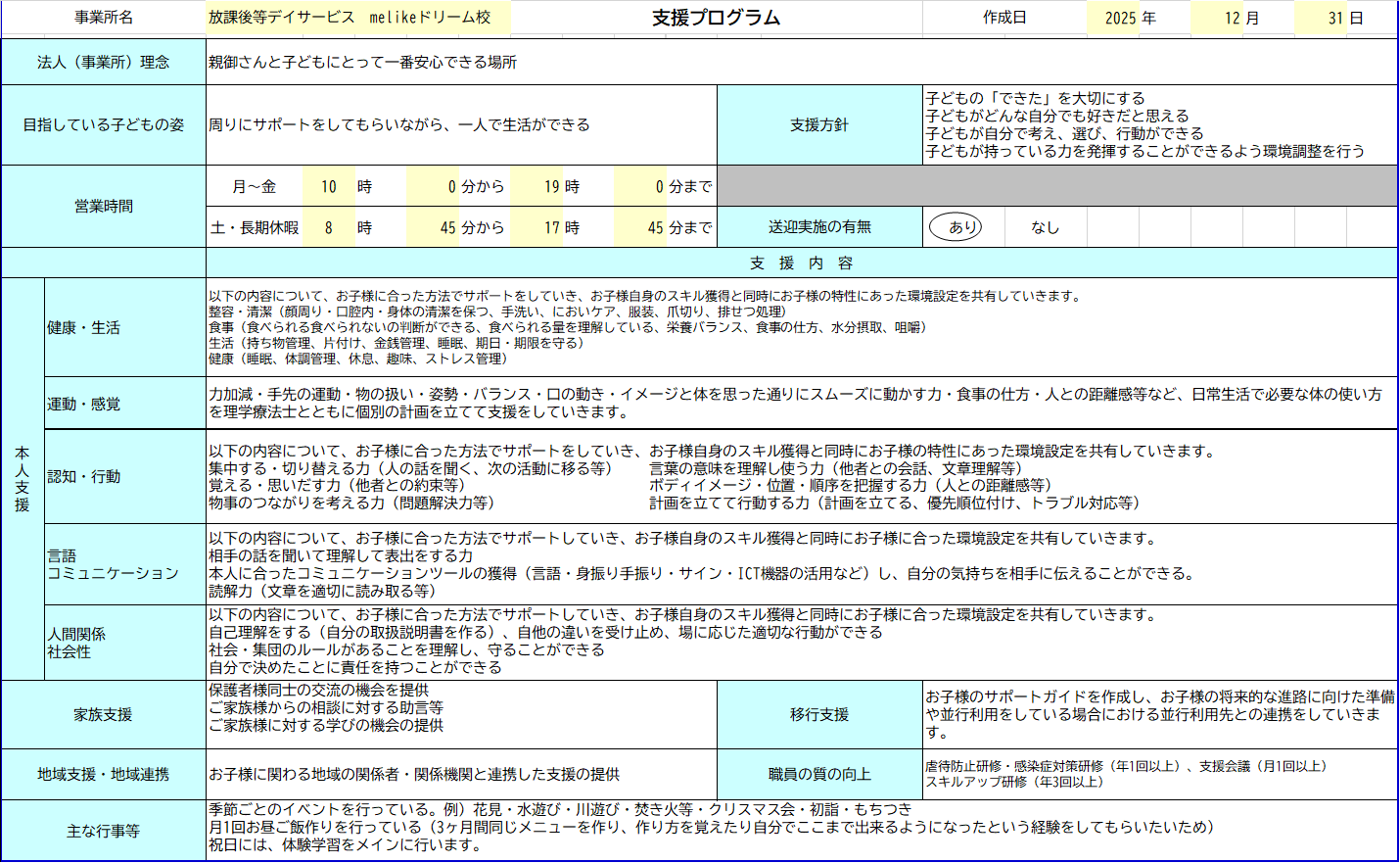Screen dimensions: 1400x863
Task: Select the 支援プログラム title cell
Action: point(716,18)
